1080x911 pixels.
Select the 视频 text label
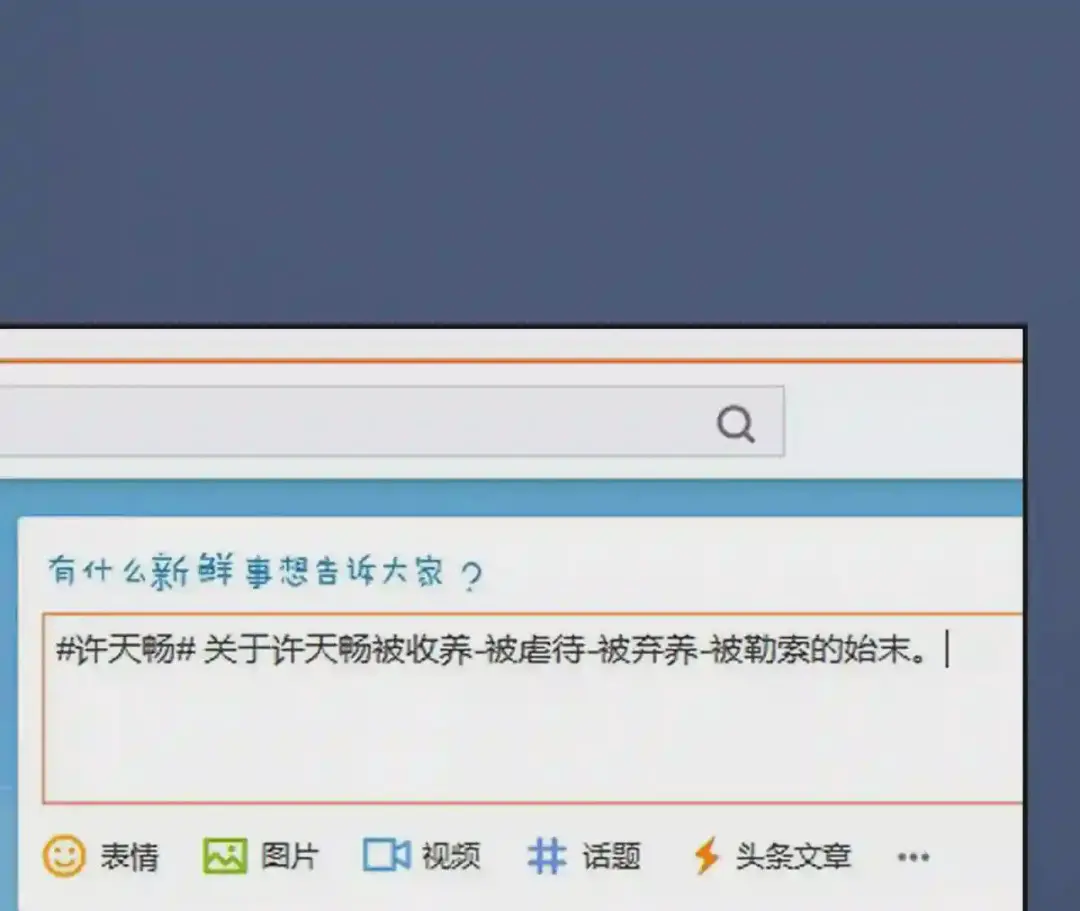pos(451,857)
